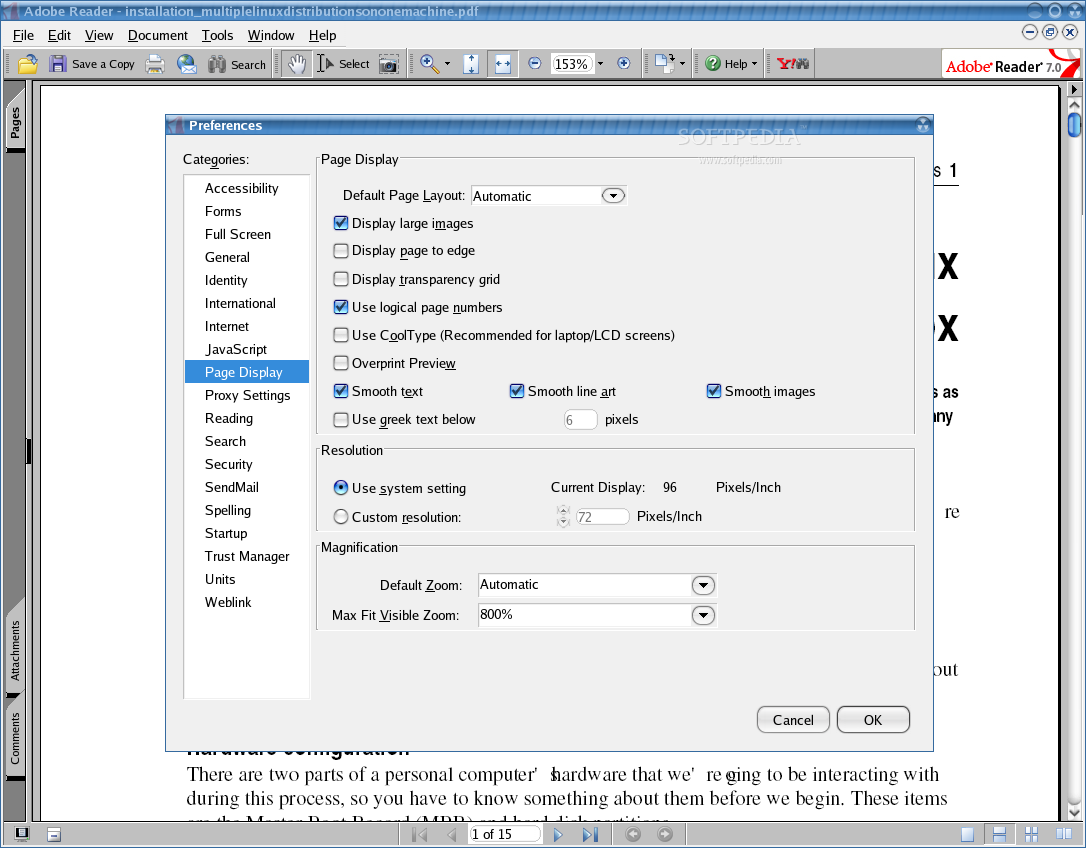Open the Document menu

click(x=157, y=35)
